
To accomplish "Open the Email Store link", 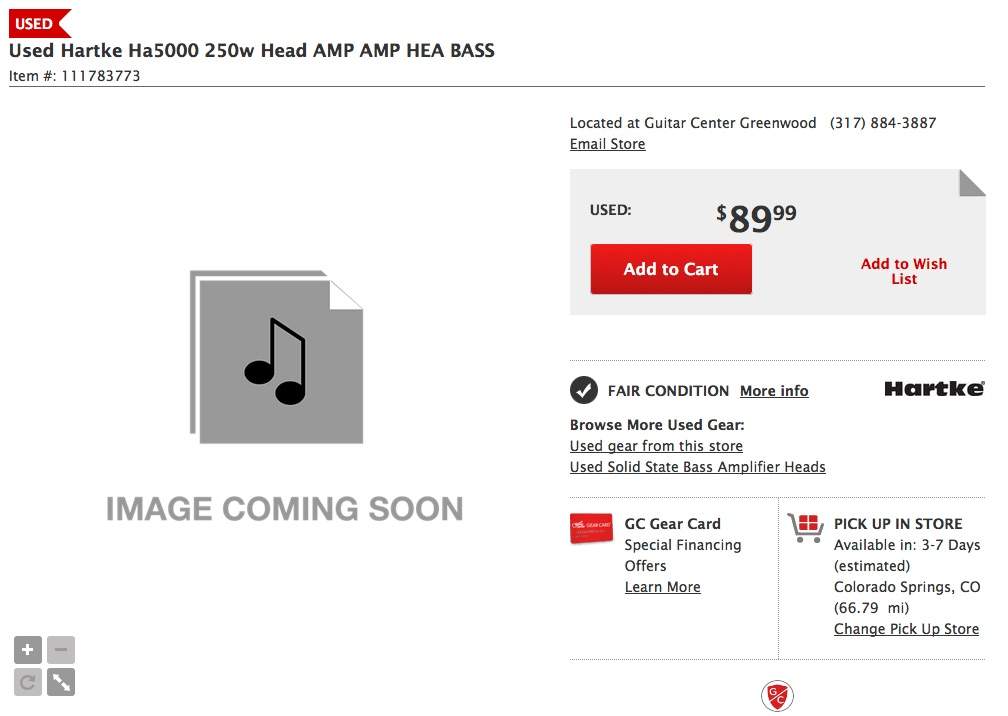I will (608, 144).
